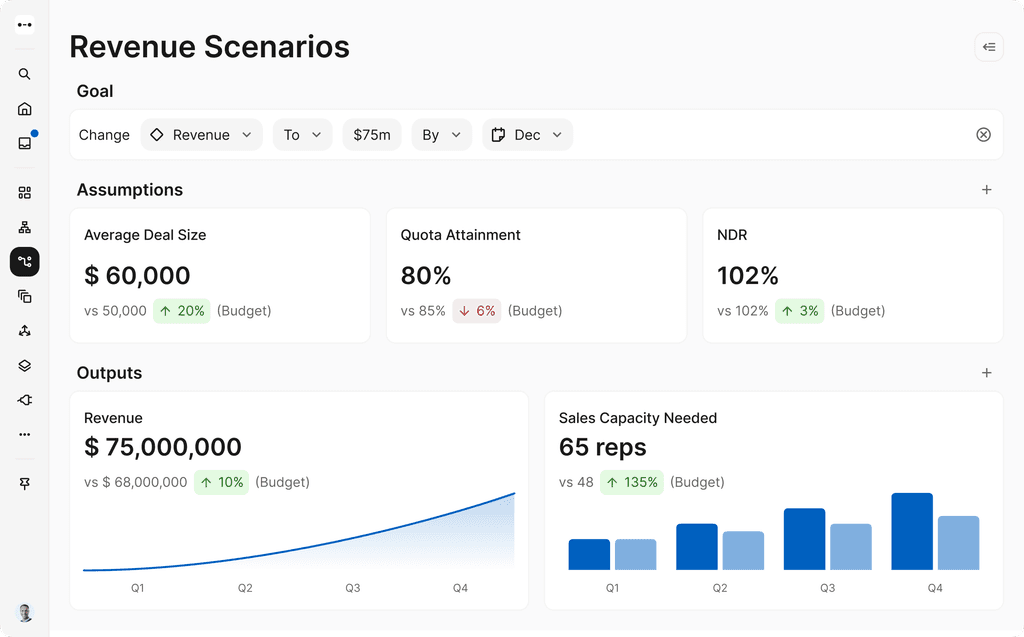1024x637 pixels.
Task: Edit the $75m goal value
Action: click(x=371, y=134)
